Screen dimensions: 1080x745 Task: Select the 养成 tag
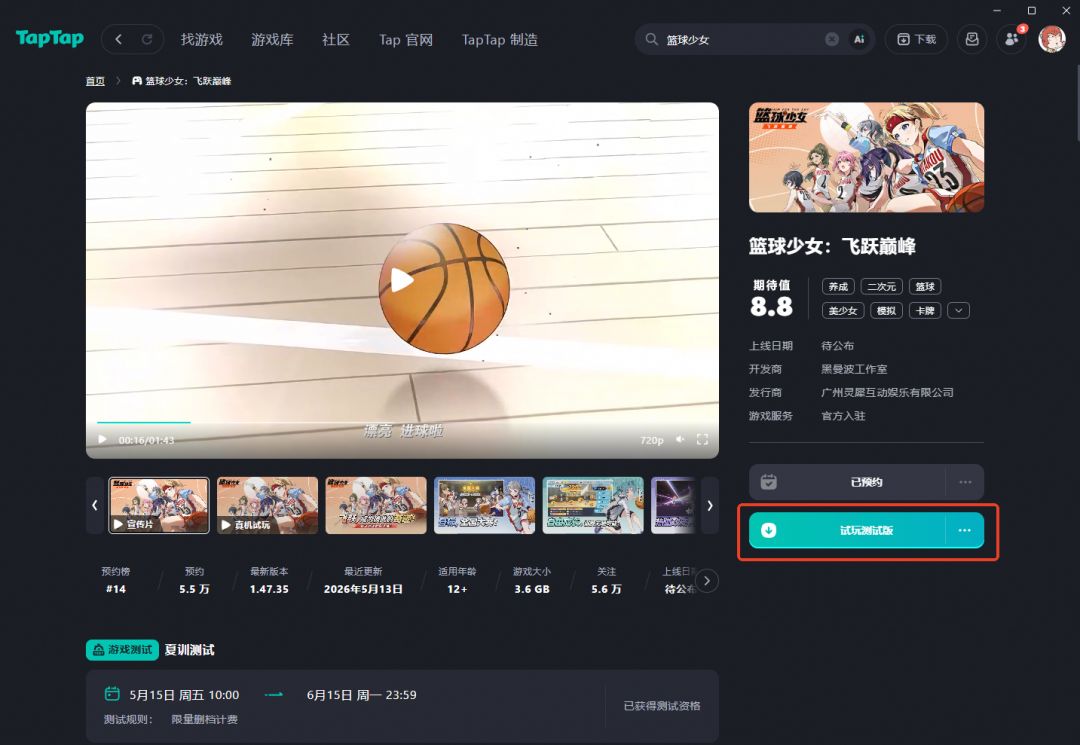(838, 286)
